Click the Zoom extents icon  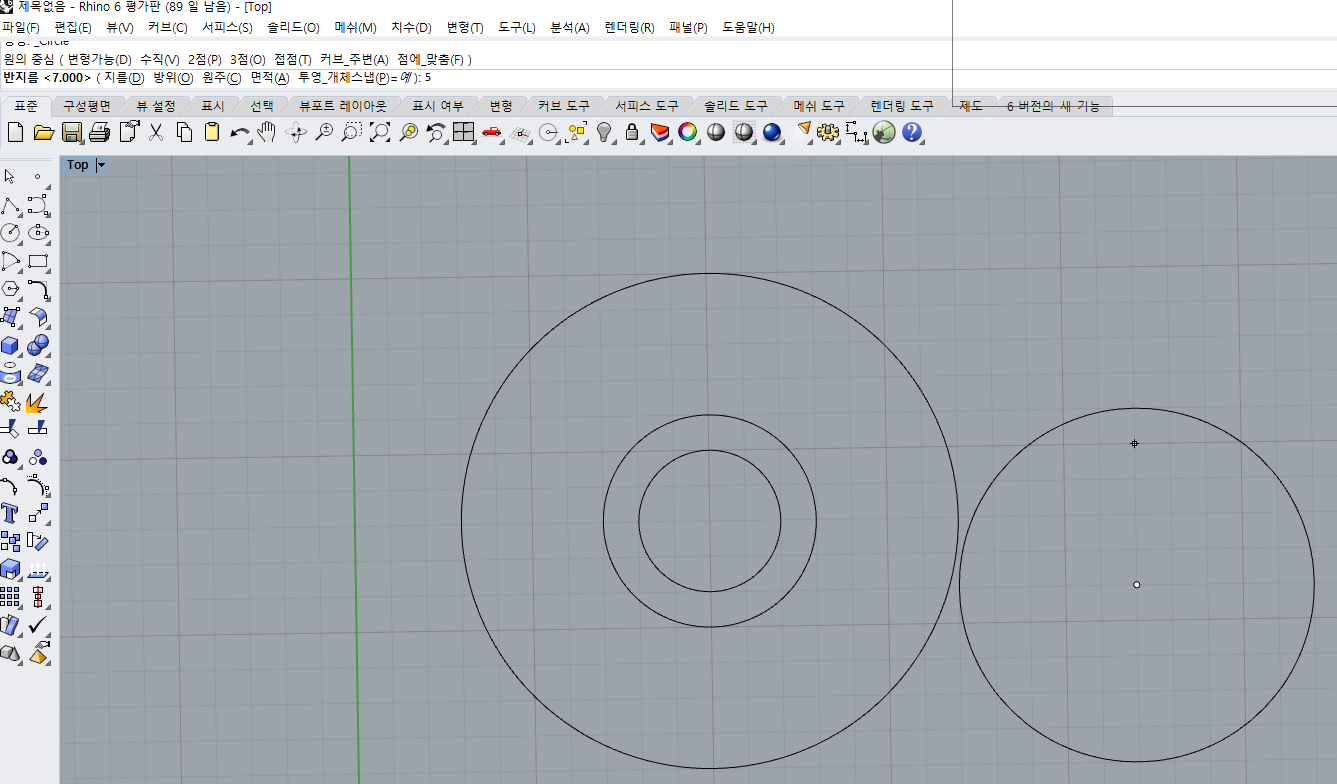[380, 132]
